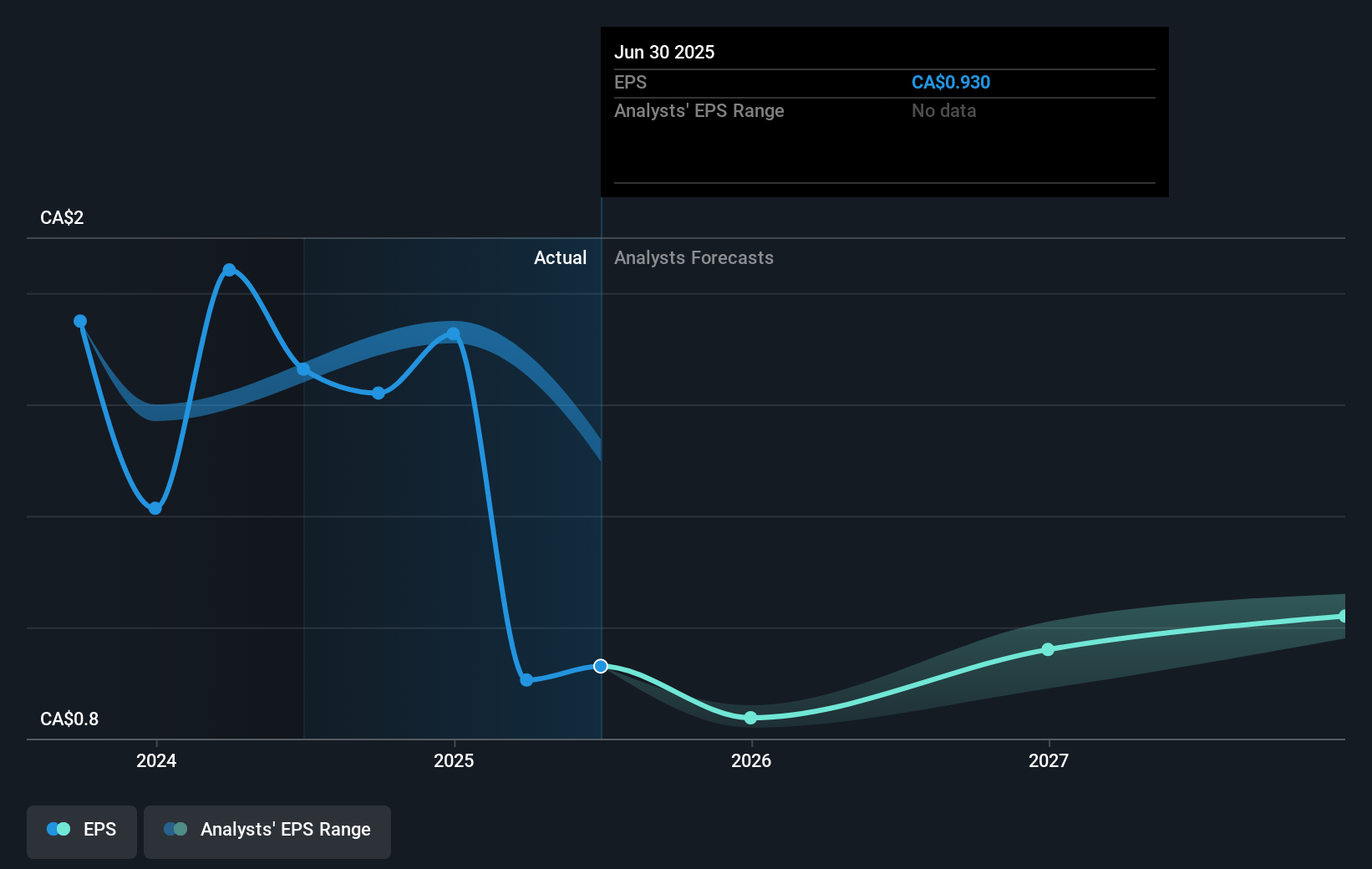This screenshot has width=1372, height=869.
Task: Select the highest EPS peak point in early 2024
Action: 229,270
